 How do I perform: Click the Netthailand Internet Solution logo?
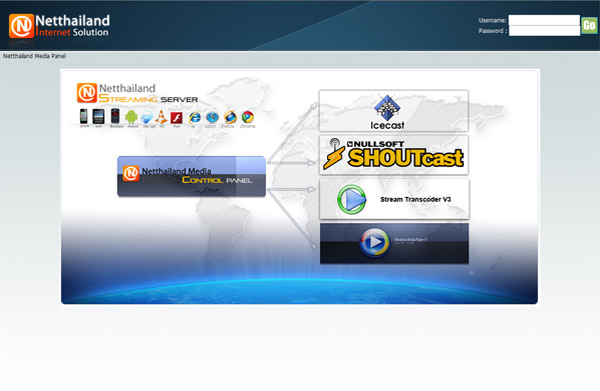(59, 26)
